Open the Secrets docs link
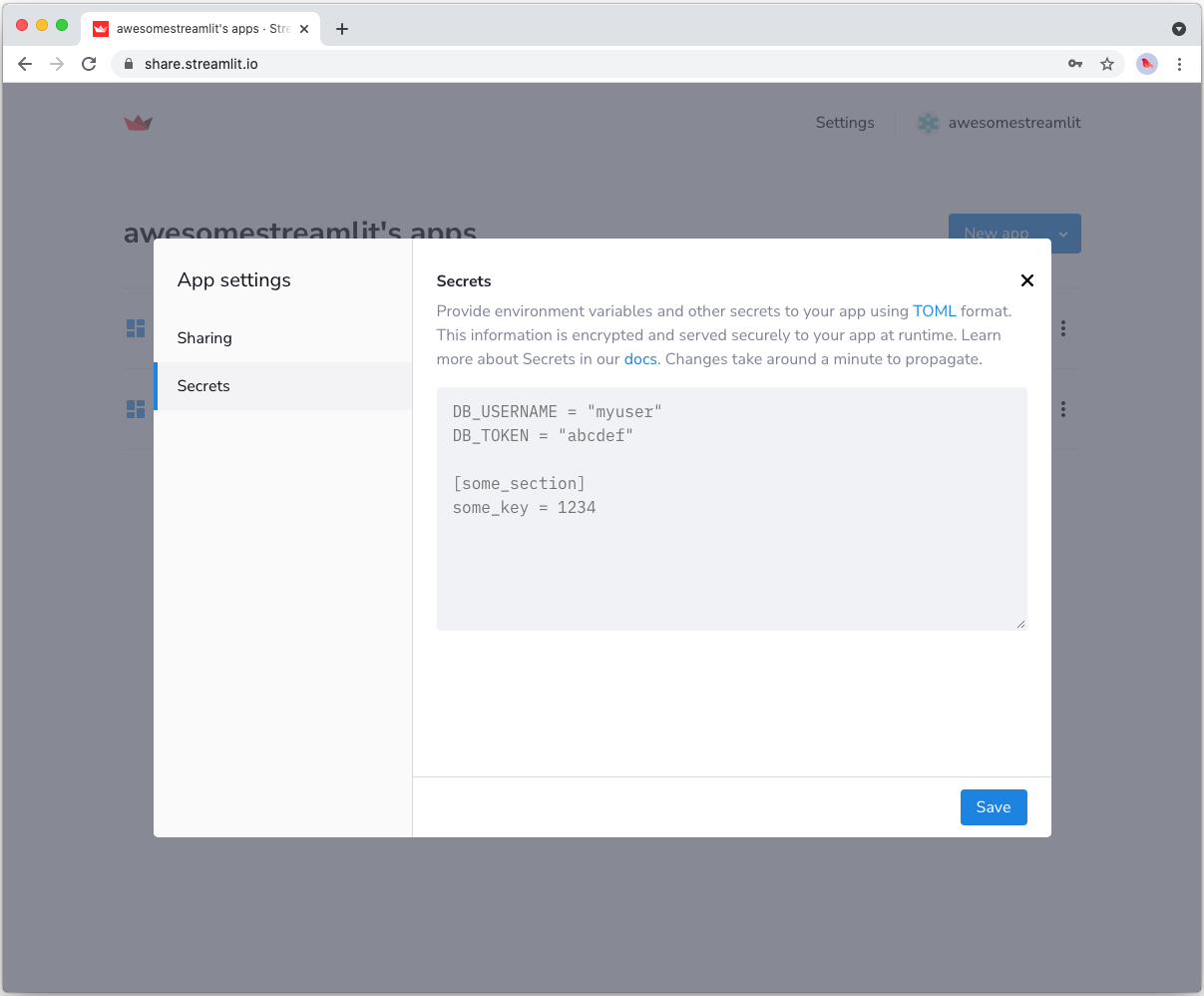 pos(640,359)
